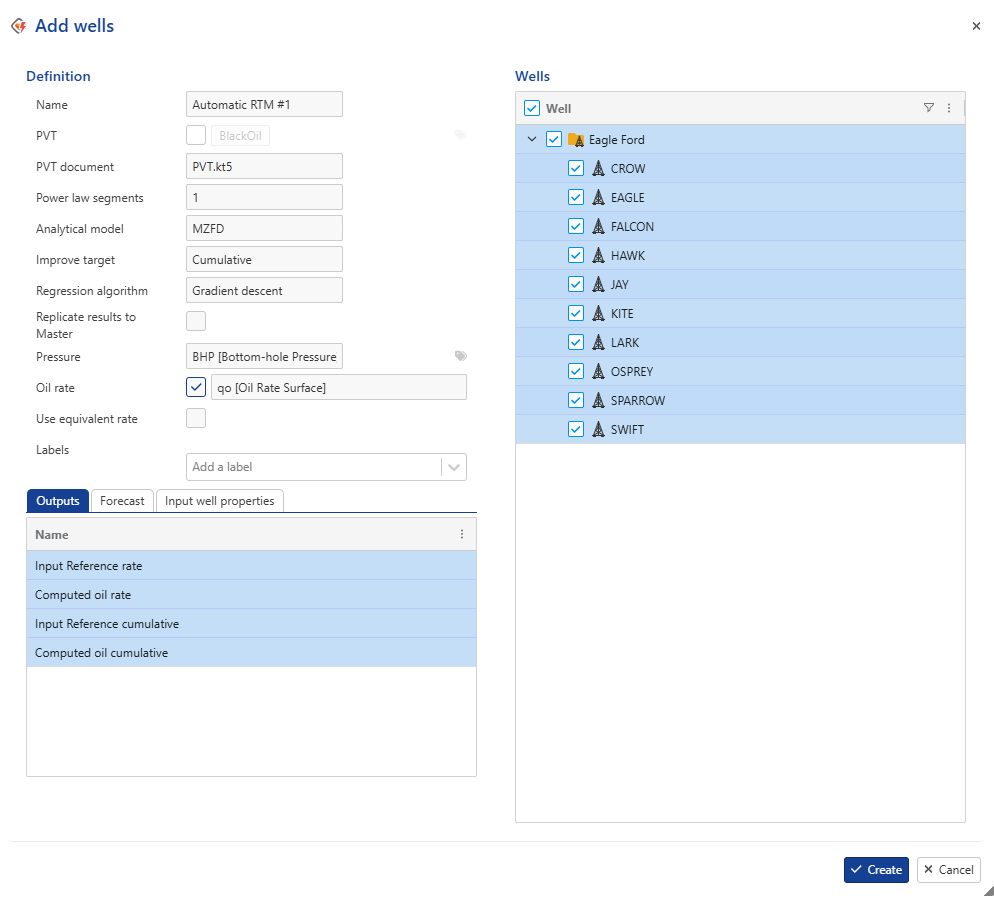
Task: Click the Create button
Action: click(876, 870)
